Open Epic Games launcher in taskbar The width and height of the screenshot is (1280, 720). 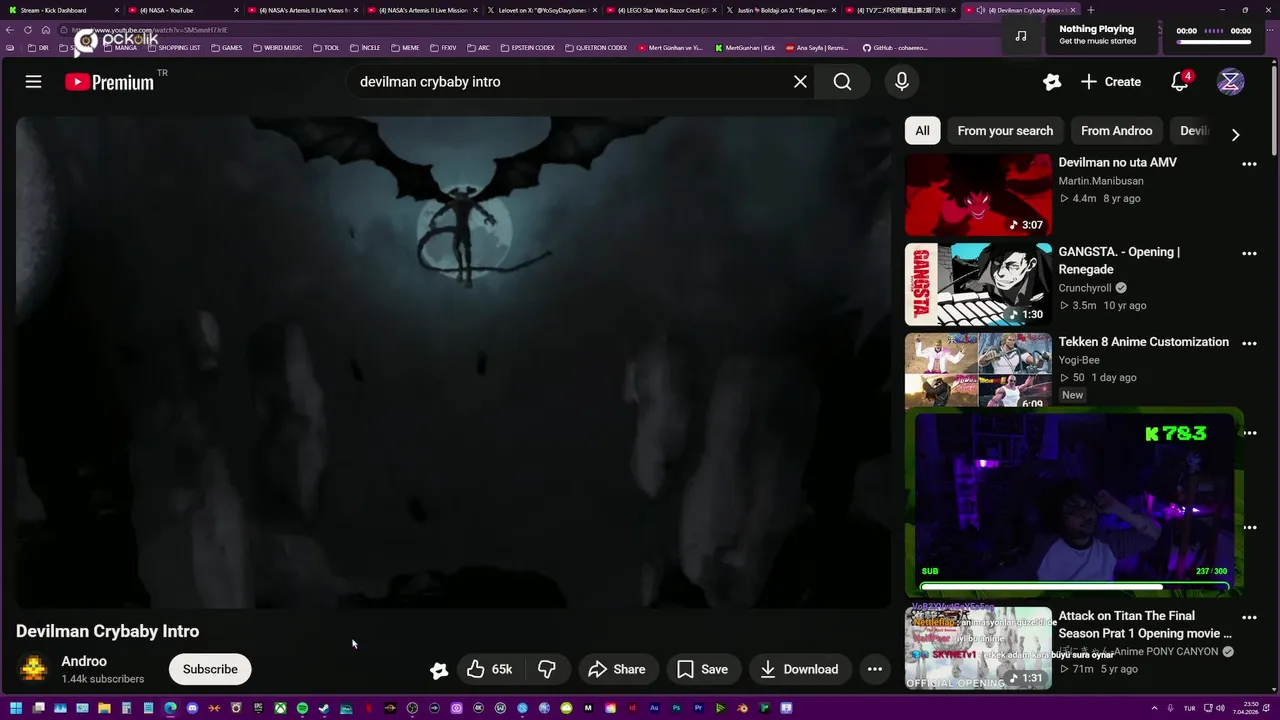258,708
